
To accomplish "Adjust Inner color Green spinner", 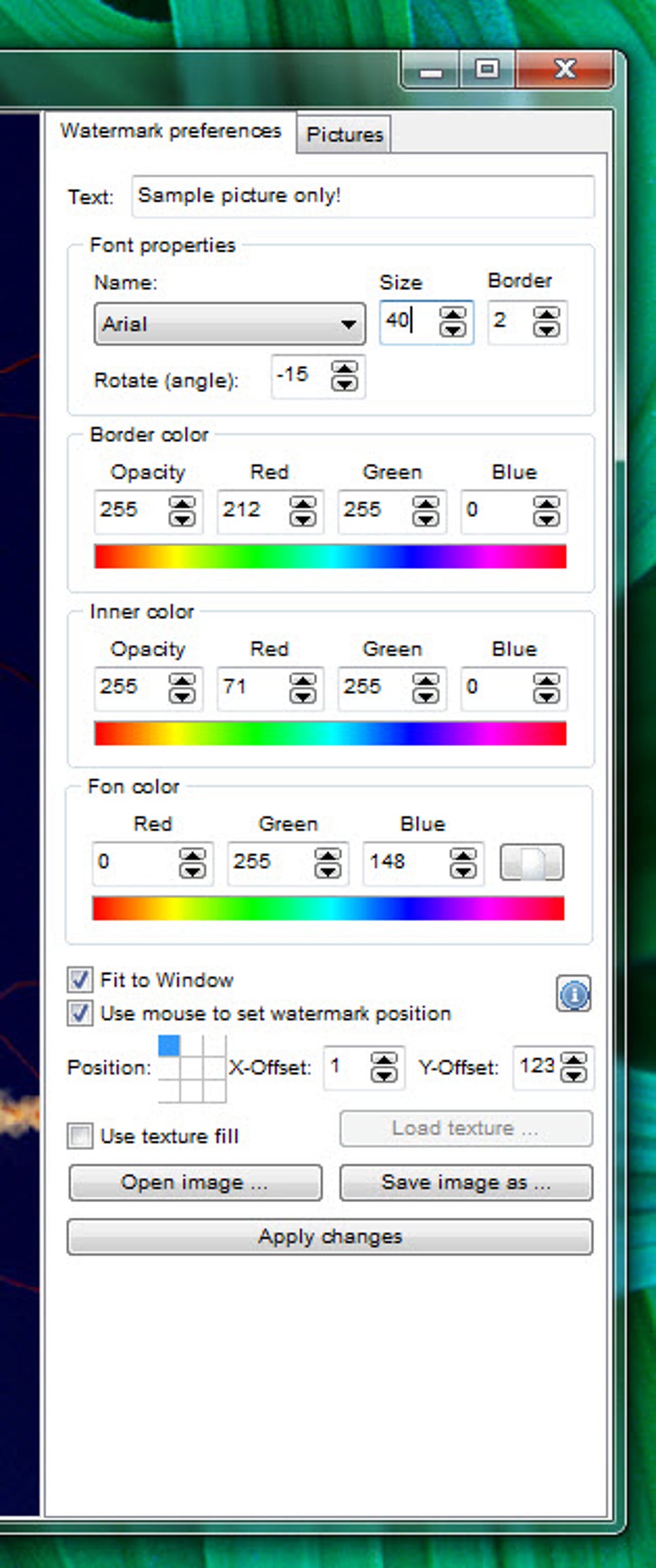I will click(426, 688).
